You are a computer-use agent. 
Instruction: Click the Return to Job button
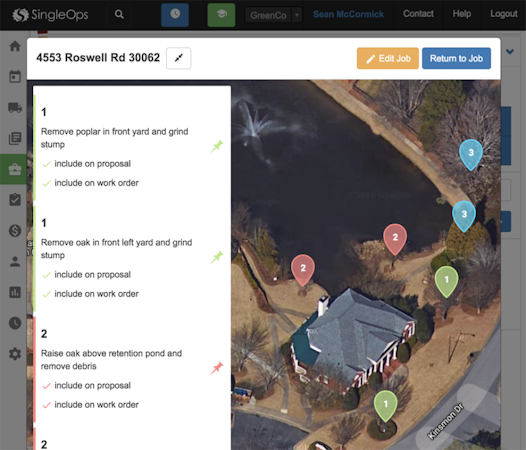click(x=456, y=58)
